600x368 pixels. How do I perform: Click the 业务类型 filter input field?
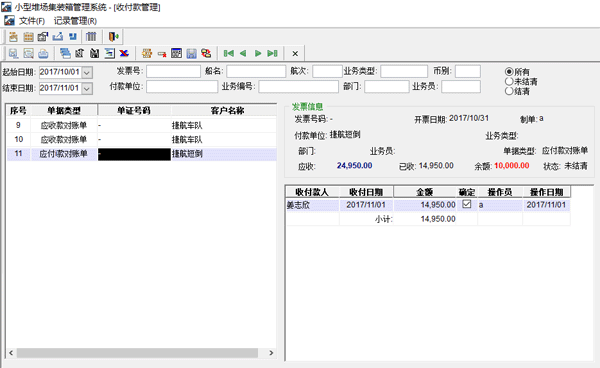(404, 72)
